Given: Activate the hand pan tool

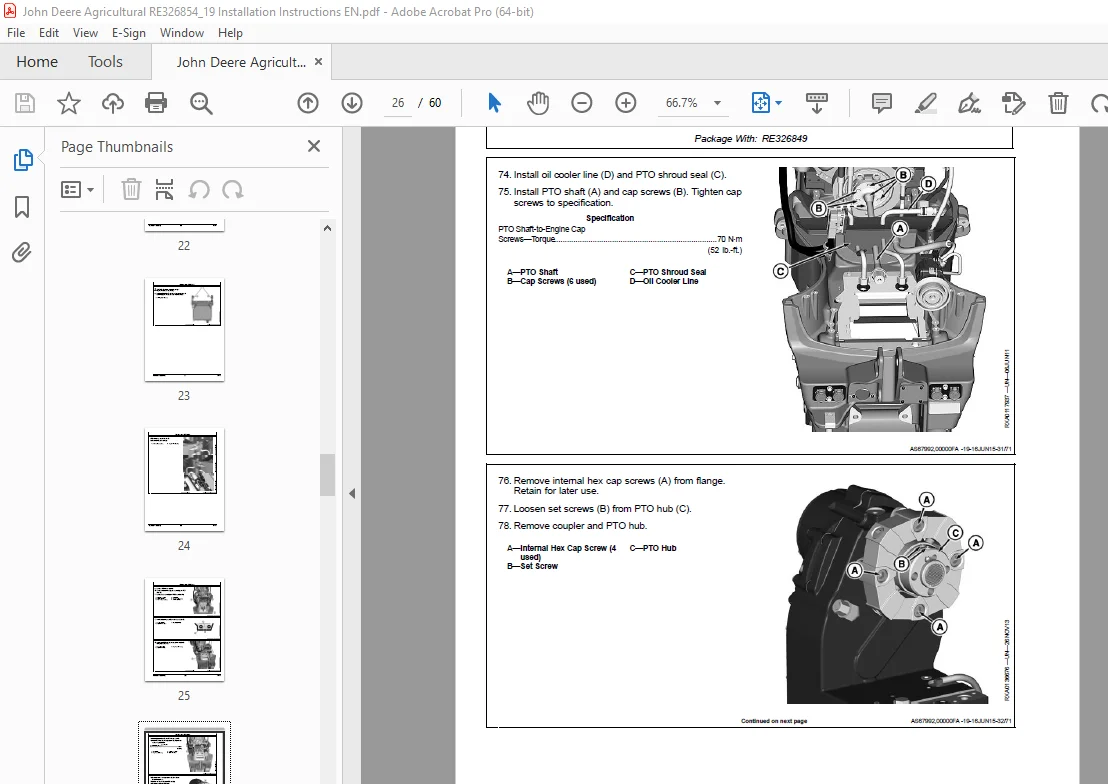Looking at the screenshot, I should 538,103.
